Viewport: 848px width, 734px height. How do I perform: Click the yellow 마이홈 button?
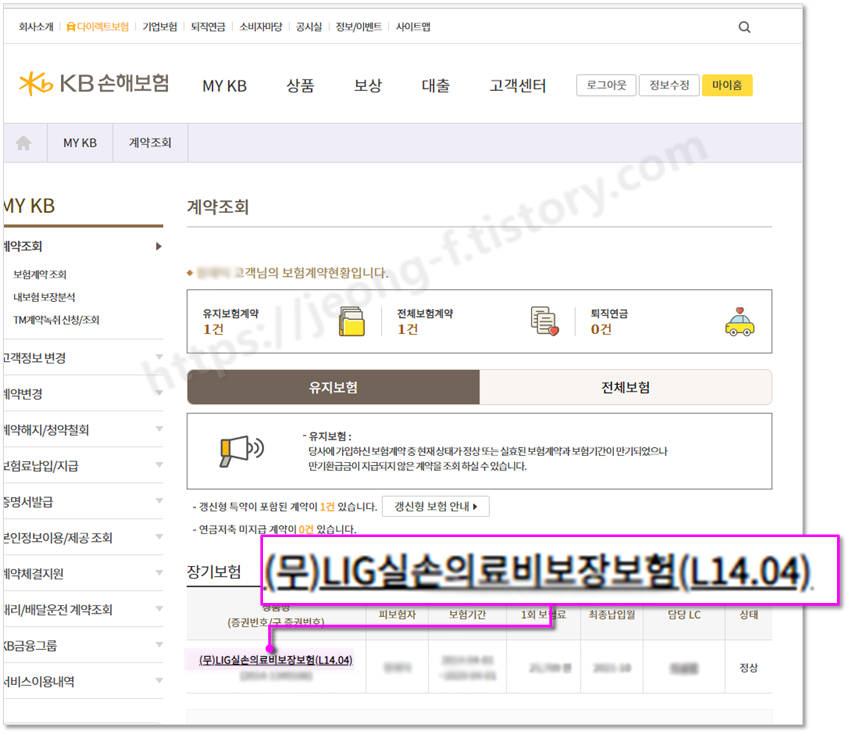click(727, 85)
